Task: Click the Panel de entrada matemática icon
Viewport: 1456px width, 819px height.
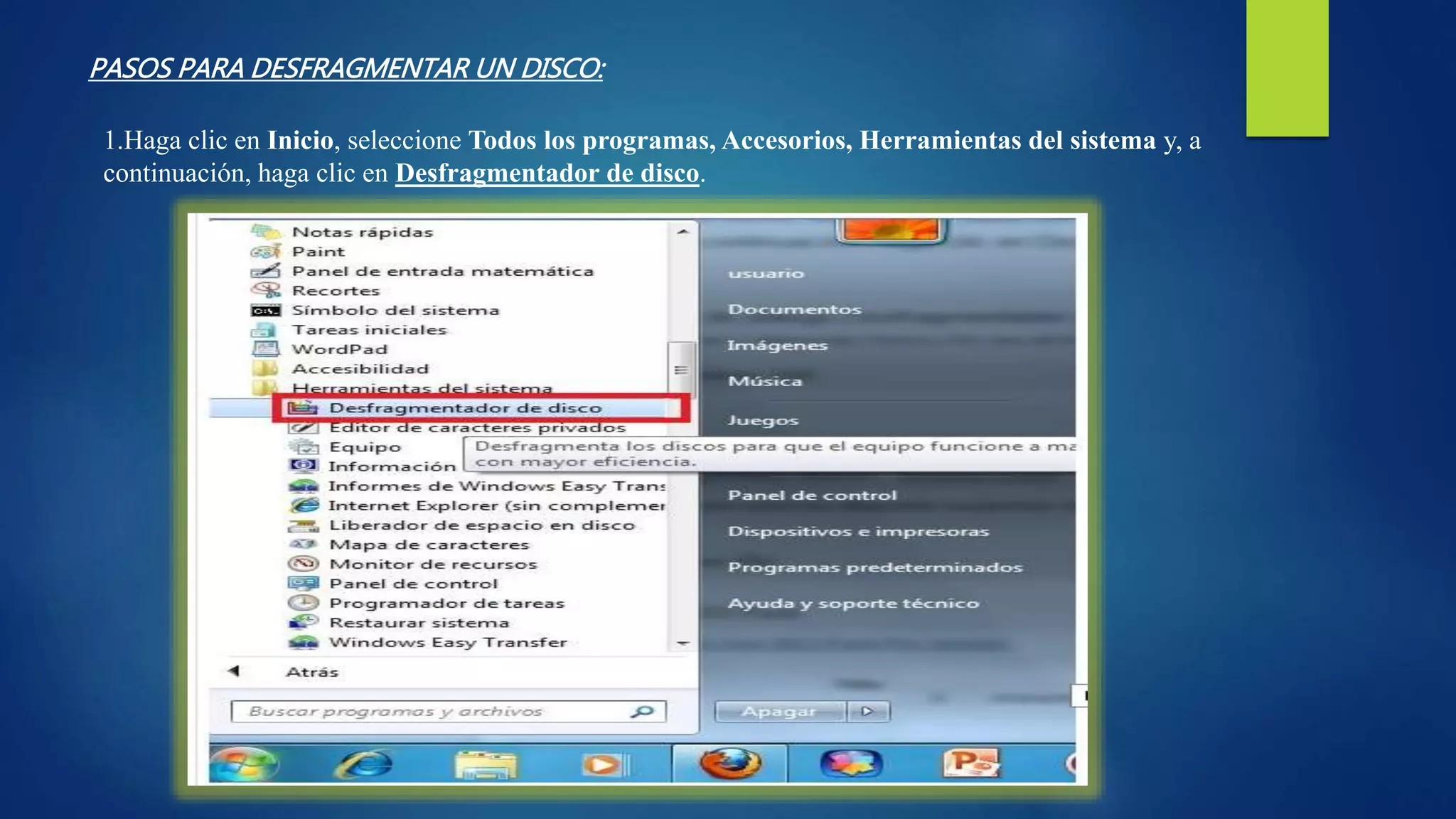Action: pyautogui.click(x=265, y=271)
